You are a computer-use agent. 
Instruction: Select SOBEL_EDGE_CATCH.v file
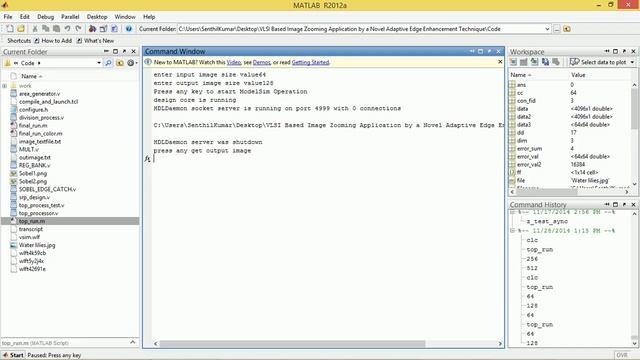[x=47, y=189]
